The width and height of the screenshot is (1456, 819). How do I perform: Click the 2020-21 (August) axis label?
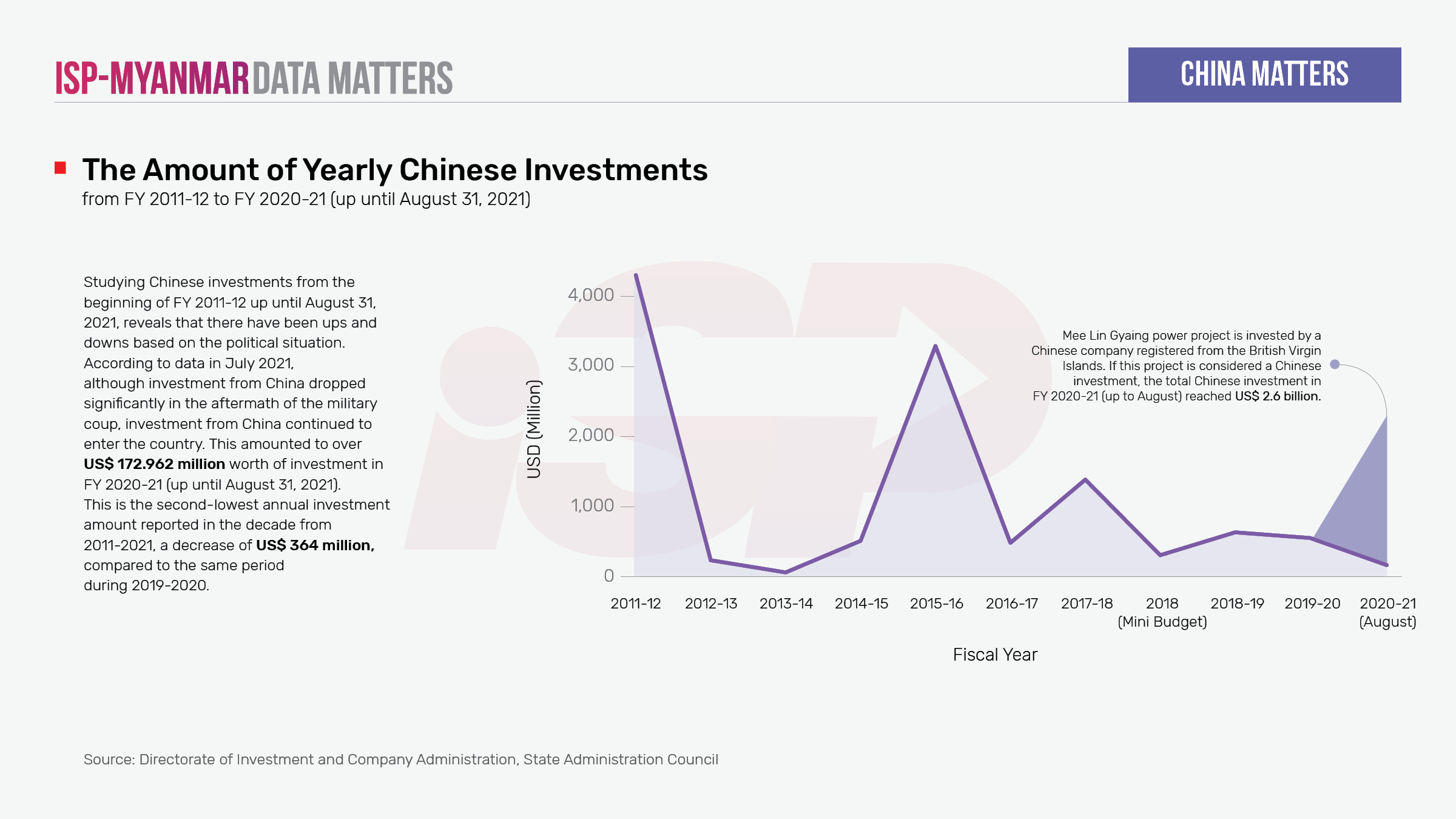[1387, 612]
